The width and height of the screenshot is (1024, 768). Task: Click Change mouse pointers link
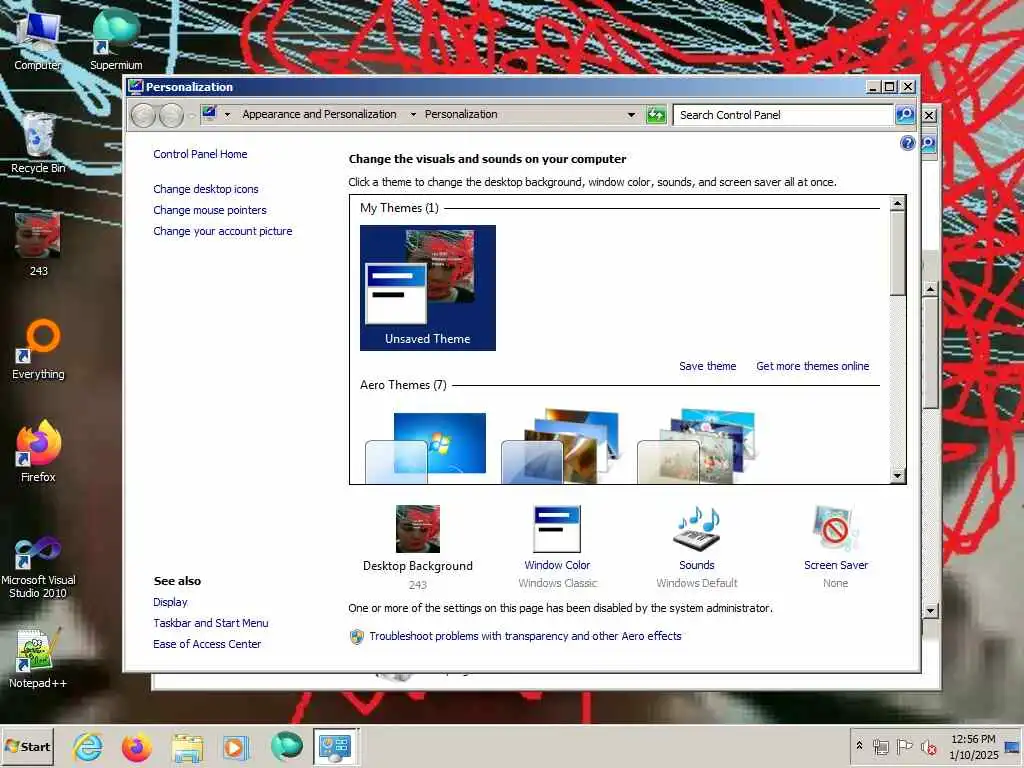210,210
